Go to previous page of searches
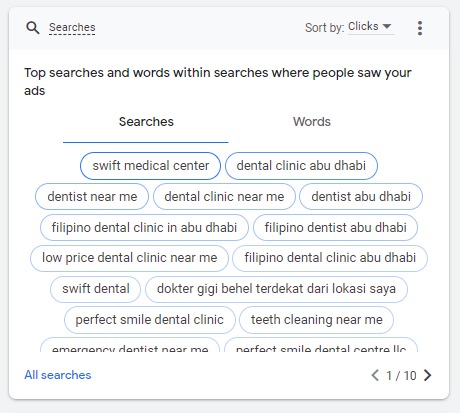 375,375
